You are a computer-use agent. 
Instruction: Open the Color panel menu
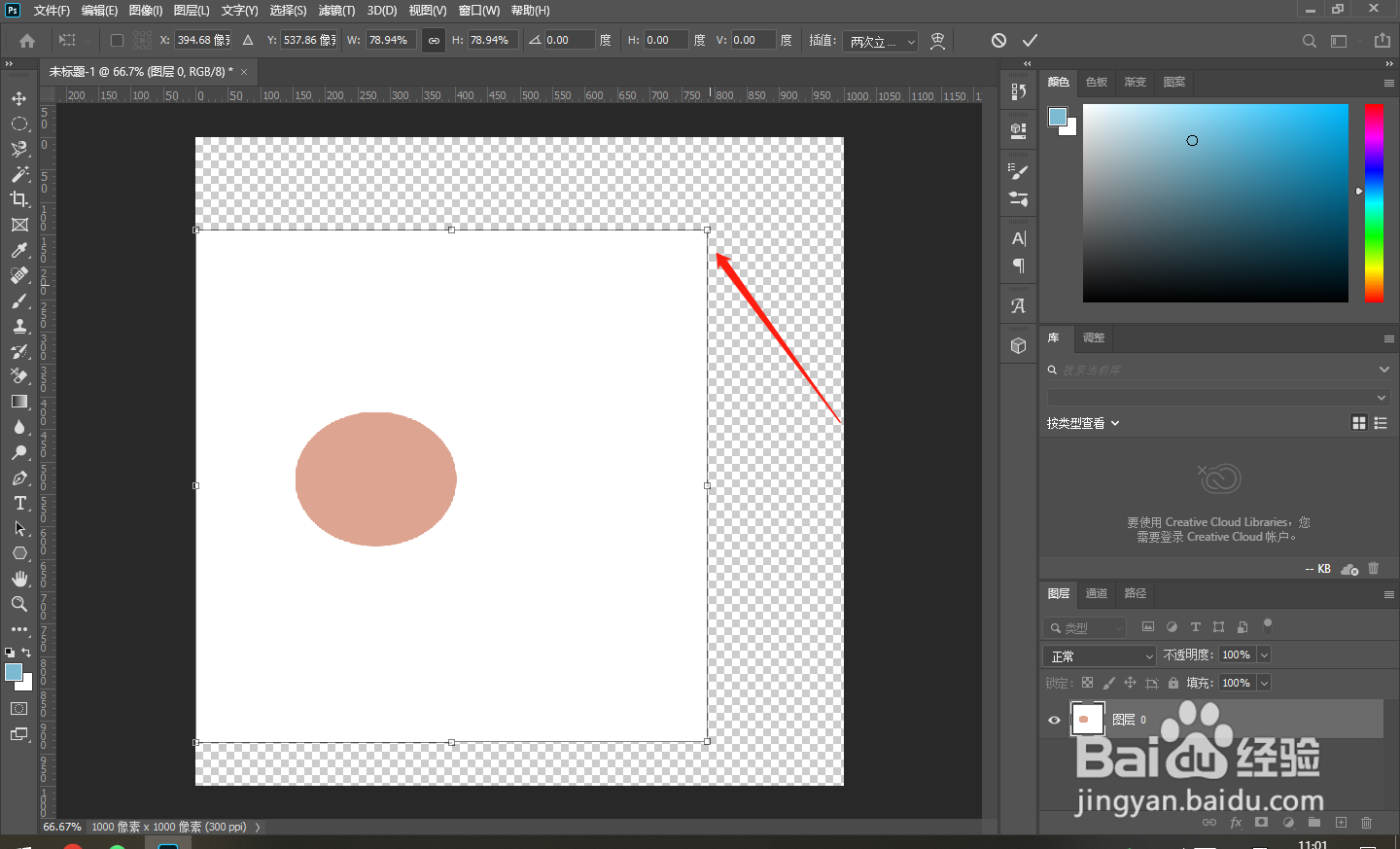click(1388, 83)
